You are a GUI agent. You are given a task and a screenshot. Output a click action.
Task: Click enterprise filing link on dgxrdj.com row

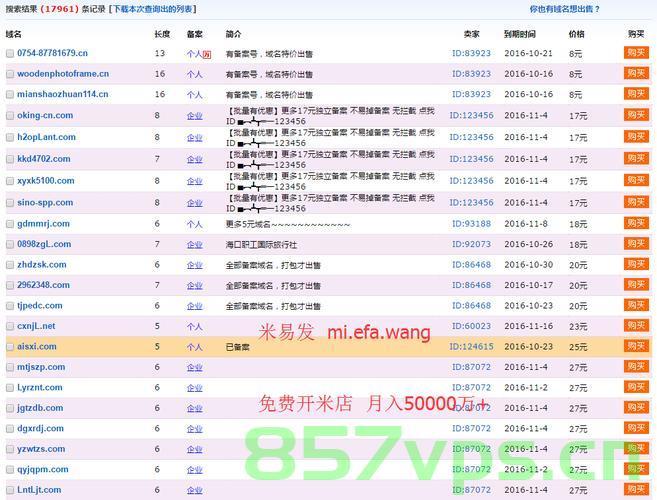pyautogui.click(x=195, y=429)
